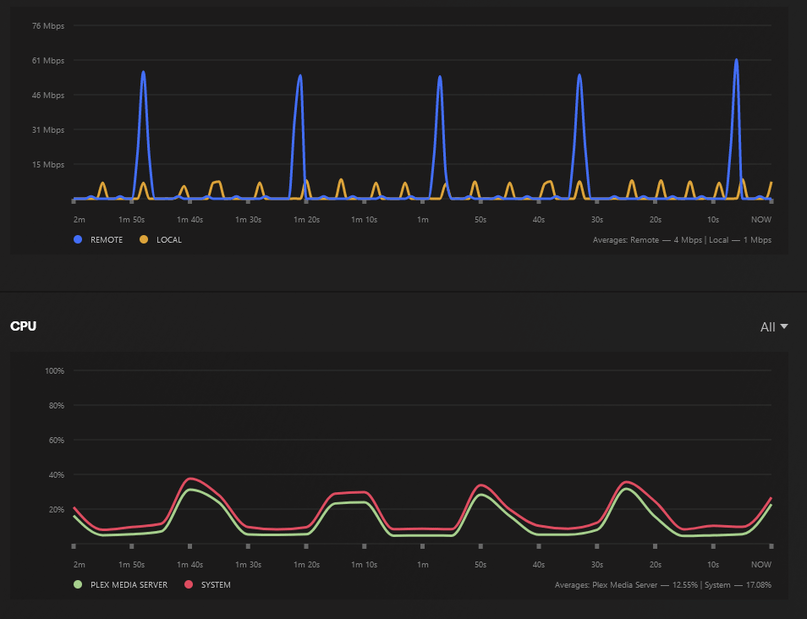Select the PLEX MEDIA SERVER legend label
Screen dimensions: 807x619
point(129,585)
